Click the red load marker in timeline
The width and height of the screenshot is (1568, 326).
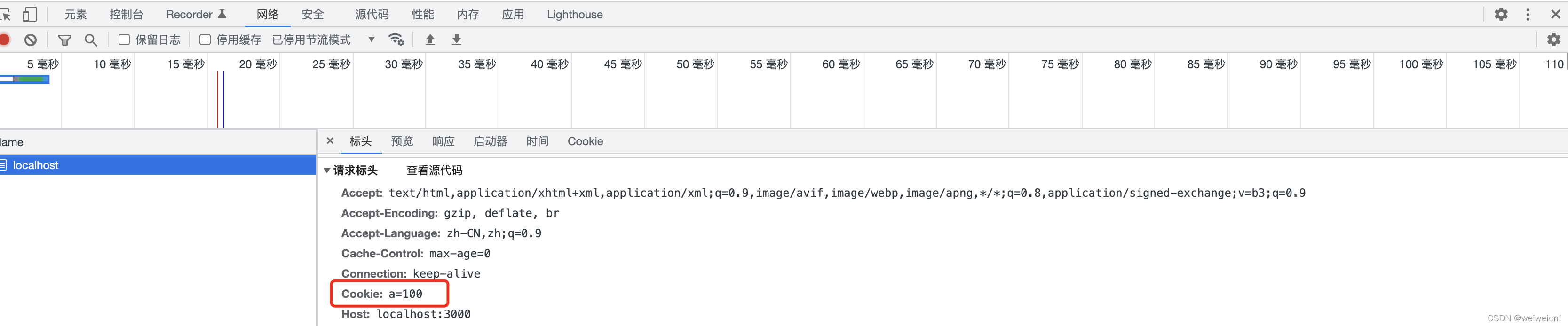coord(217,99)
